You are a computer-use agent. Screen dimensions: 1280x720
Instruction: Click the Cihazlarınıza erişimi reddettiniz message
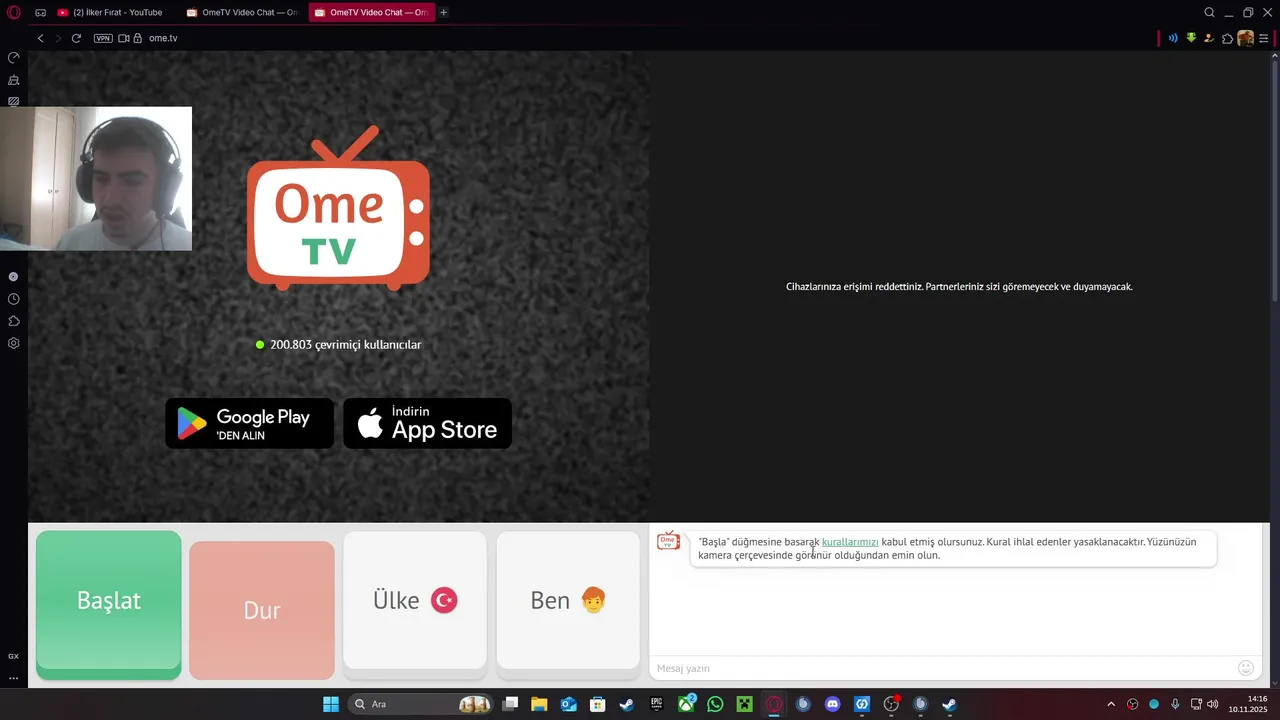click(959, 287)
